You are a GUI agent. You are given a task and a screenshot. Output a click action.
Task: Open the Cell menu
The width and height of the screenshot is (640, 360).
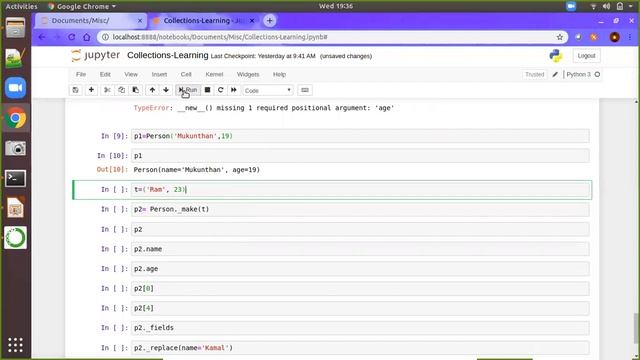click(x=186, y=74)
